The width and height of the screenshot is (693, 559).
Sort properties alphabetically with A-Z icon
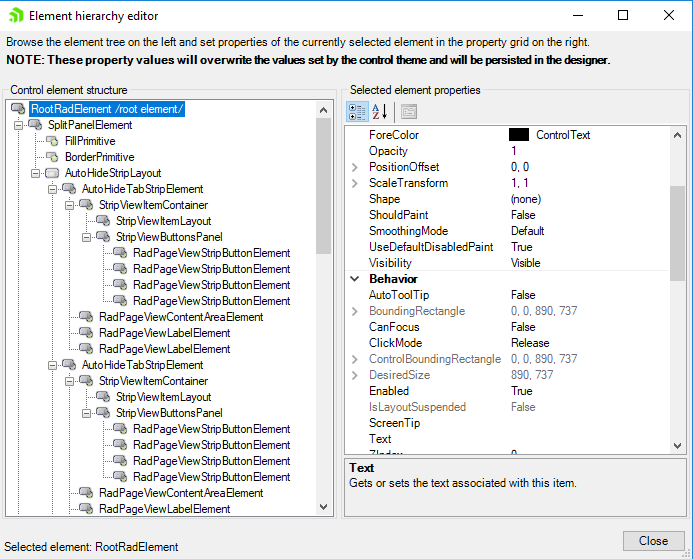point(380,112)
